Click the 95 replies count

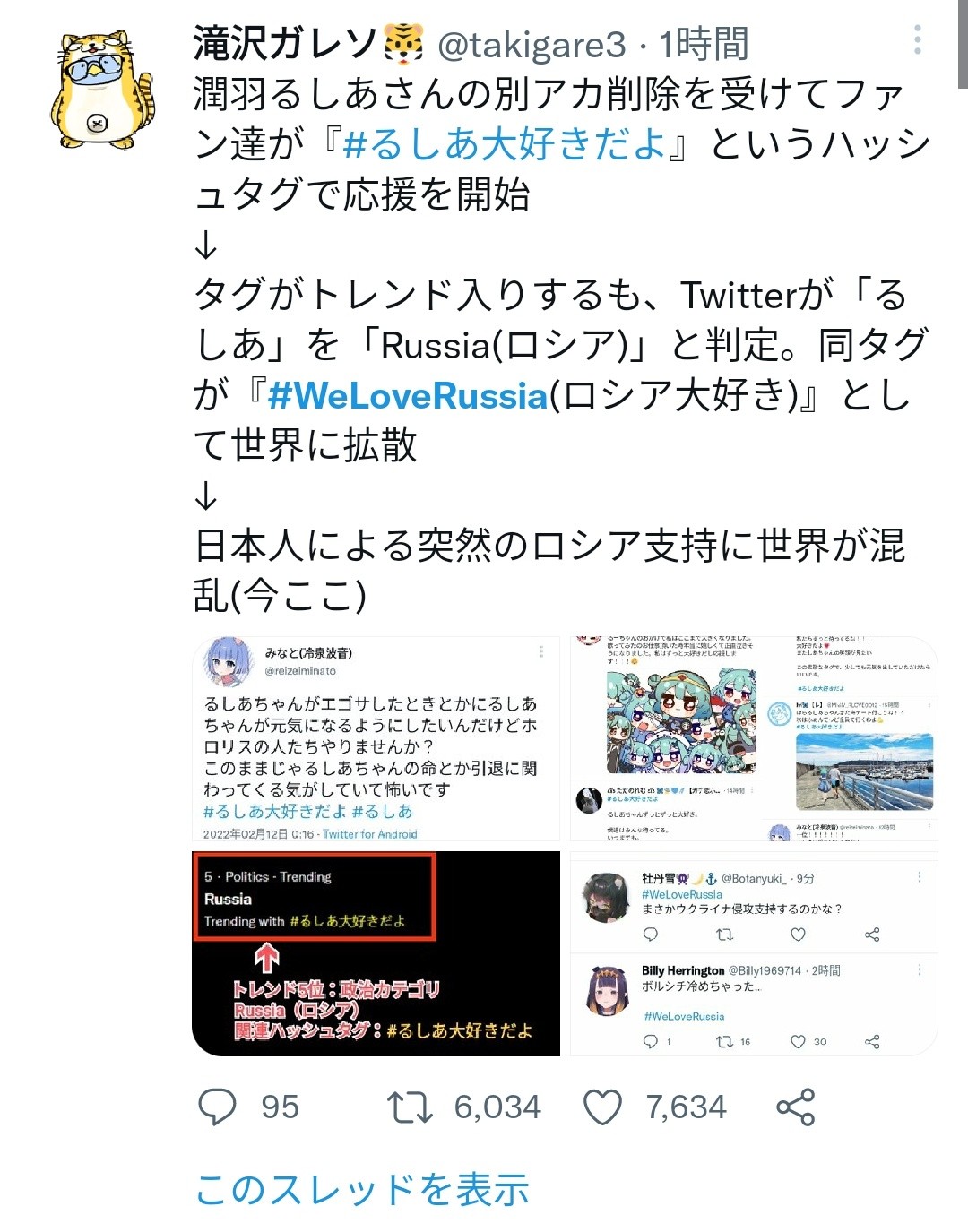pos(280,1107)
